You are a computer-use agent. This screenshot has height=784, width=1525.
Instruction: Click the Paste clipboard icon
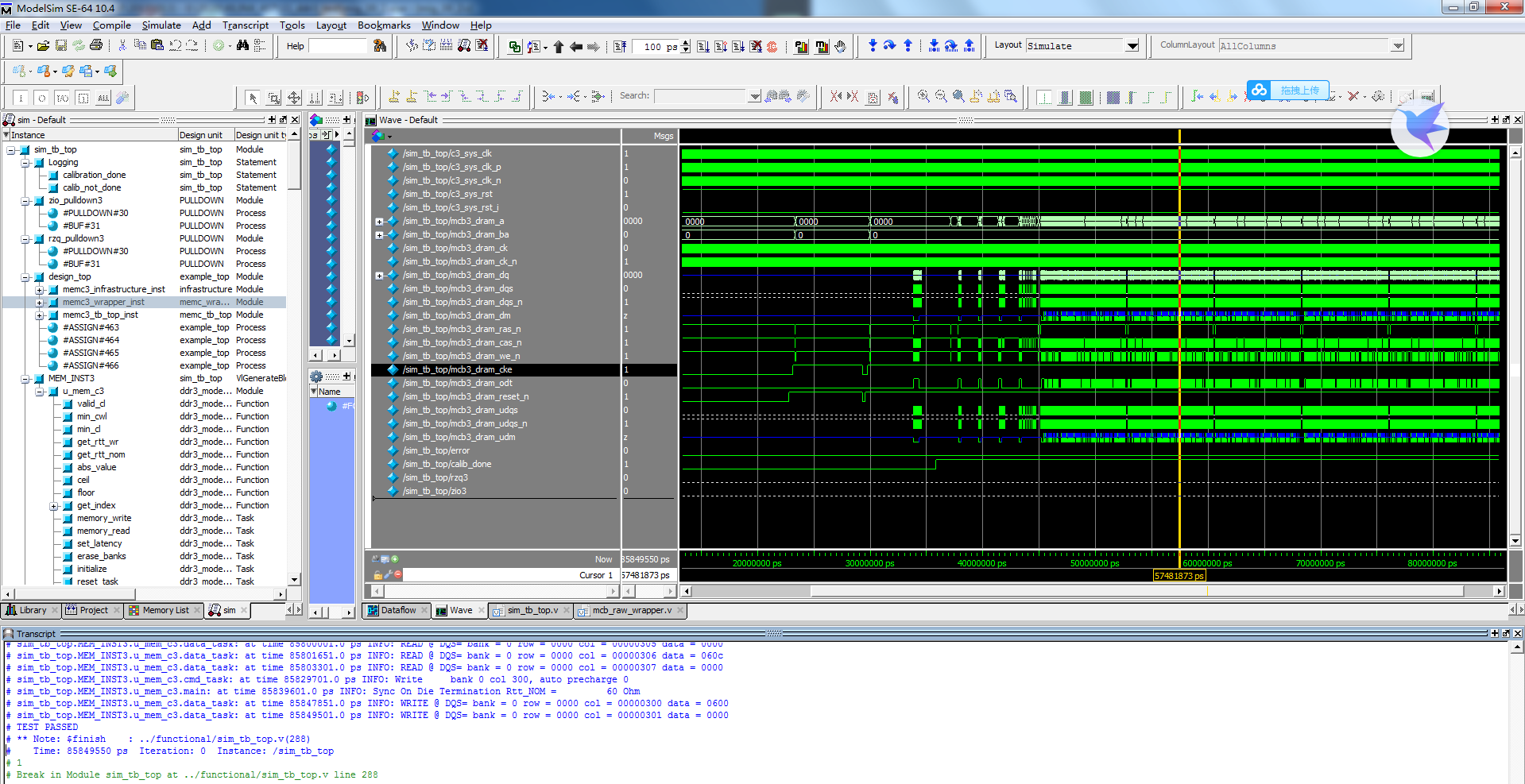(x=157, y=46)
